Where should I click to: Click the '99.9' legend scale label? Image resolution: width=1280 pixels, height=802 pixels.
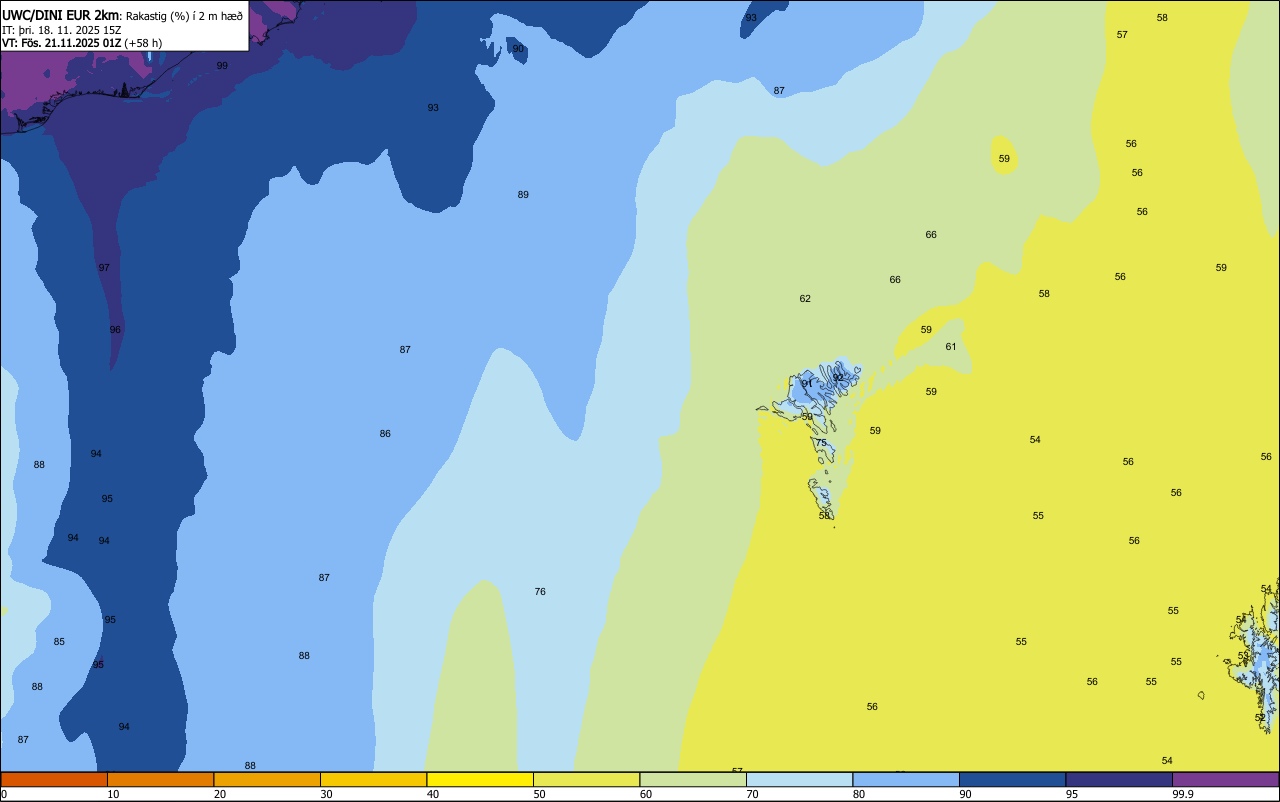[x=1184, y=794]
